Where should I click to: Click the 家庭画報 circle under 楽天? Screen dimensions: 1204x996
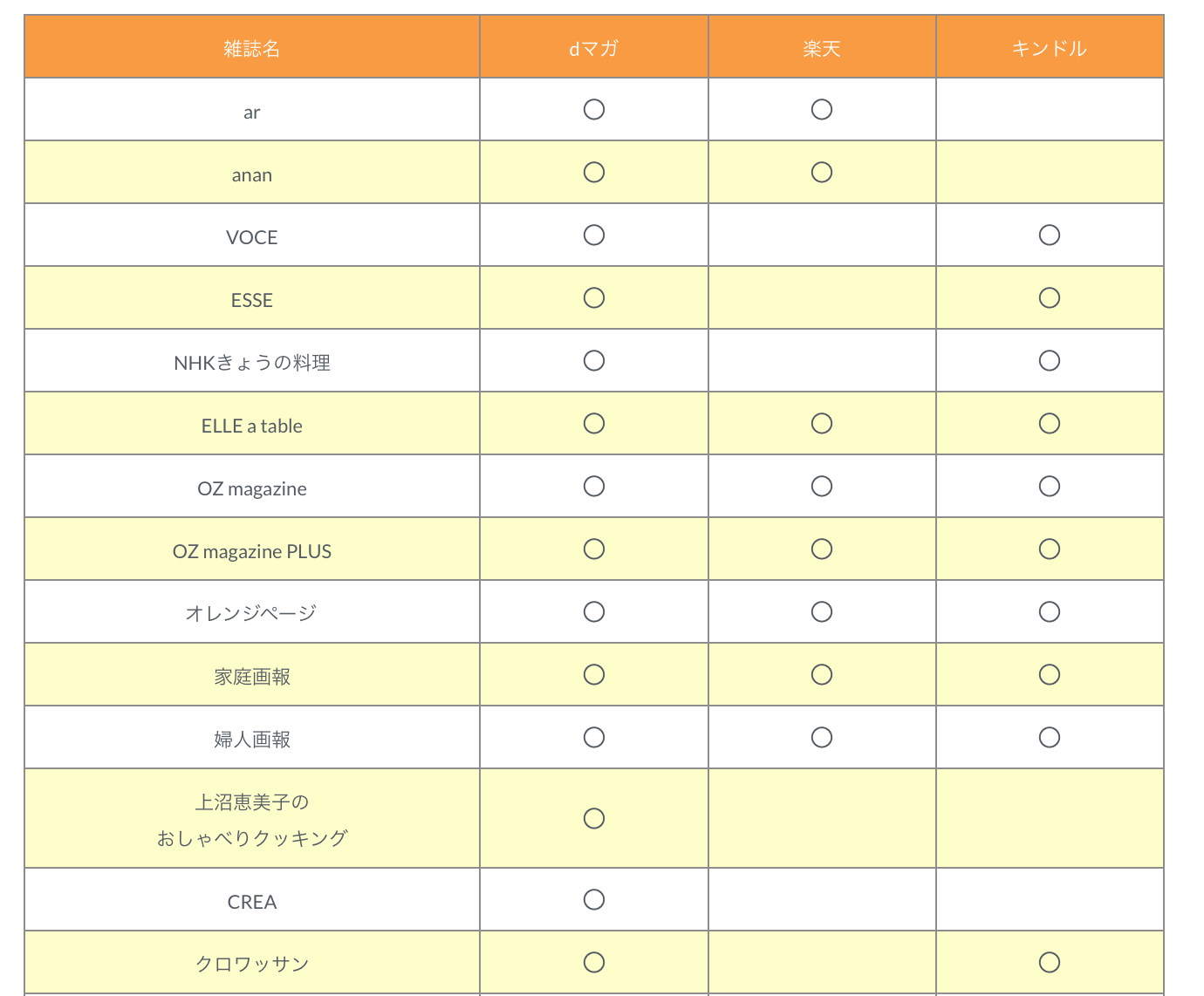coord(822,674)
